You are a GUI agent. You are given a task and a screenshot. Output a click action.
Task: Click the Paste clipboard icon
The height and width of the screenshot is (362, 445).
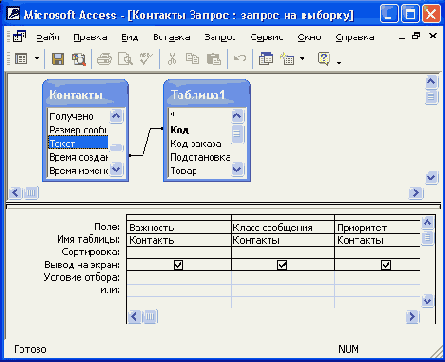pos(214,59)
